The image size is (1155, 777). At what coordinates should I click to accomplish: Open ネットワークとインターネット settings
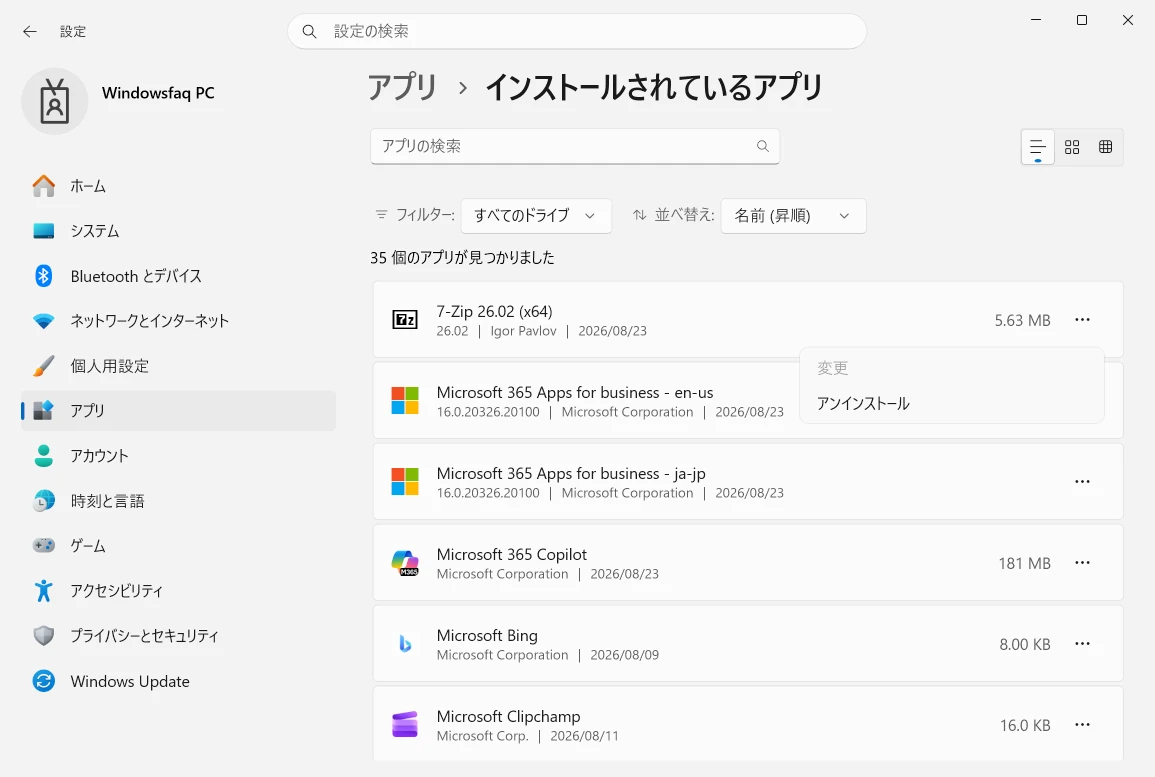(178, 321)
